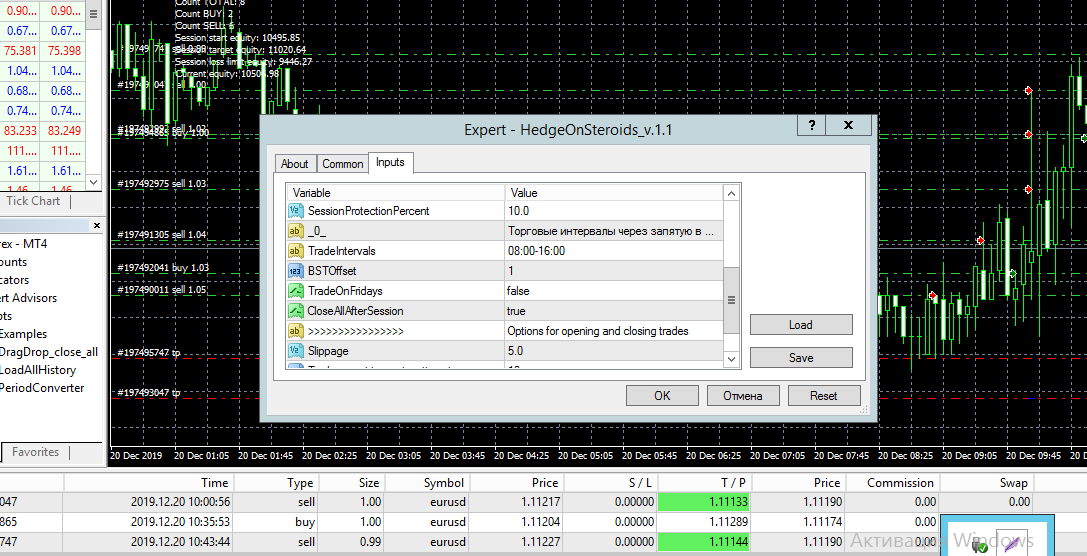This screenshot has width=1087, height=556.
Task: Click the icon of the >>>>>>> separator row
Action: click(x=295, y=331)
